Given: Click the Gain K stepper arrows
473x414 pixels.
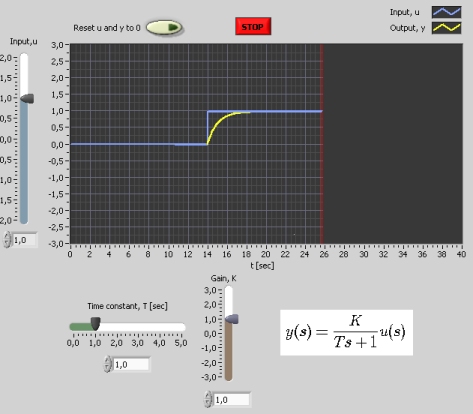Looking at the screenshot, I should (208, 399).
